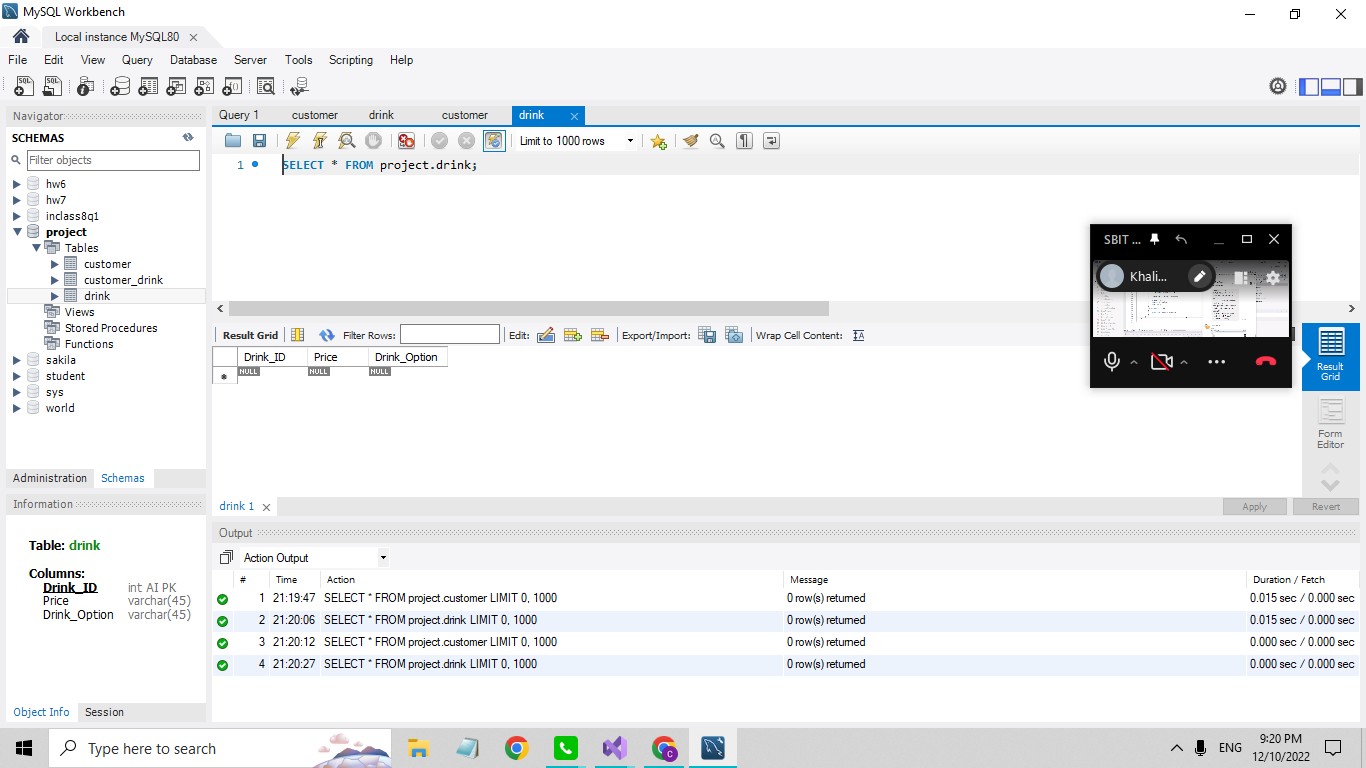Refresh schemas list in Navigator
1366x768 pixels.
pos(188,138)
